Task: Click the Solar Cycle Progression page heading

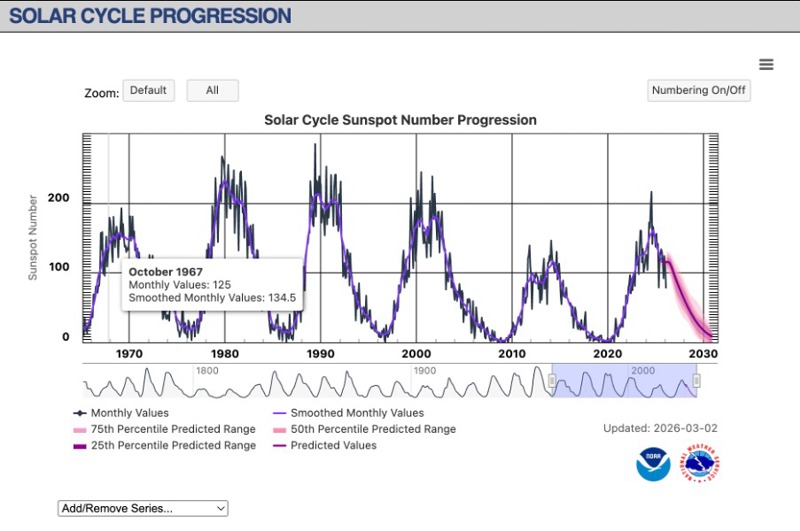Action: [x=150, y=16]
